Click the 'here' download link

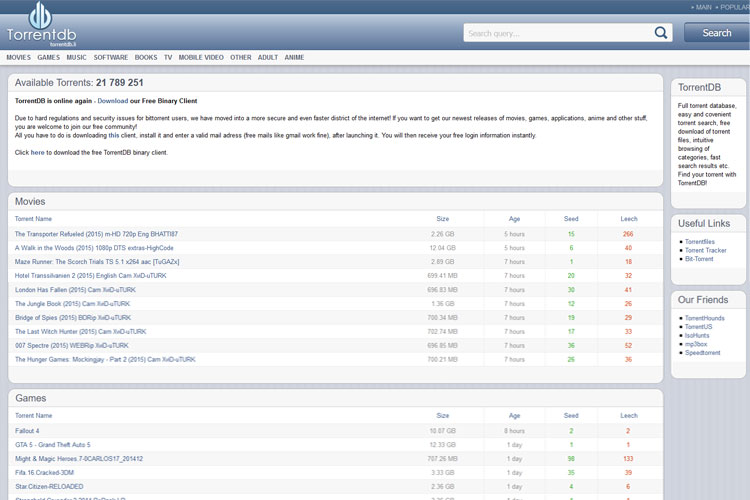coord(37,153)
